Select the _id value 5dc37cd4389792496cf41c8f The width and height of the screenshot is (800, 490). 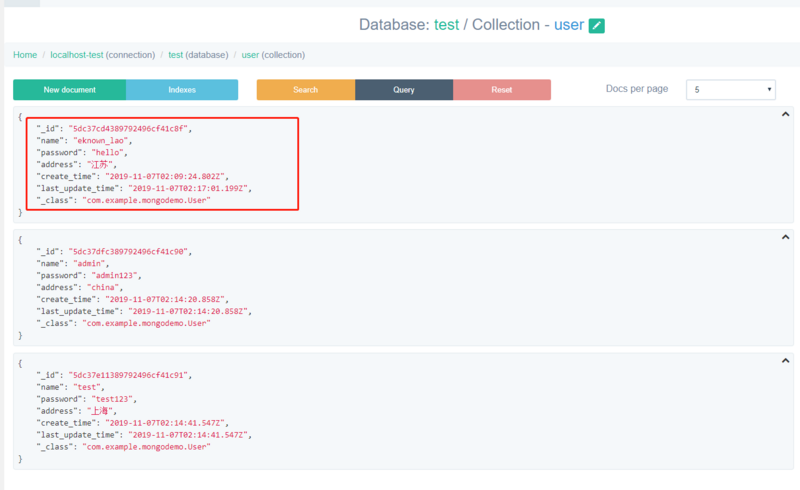128,129
